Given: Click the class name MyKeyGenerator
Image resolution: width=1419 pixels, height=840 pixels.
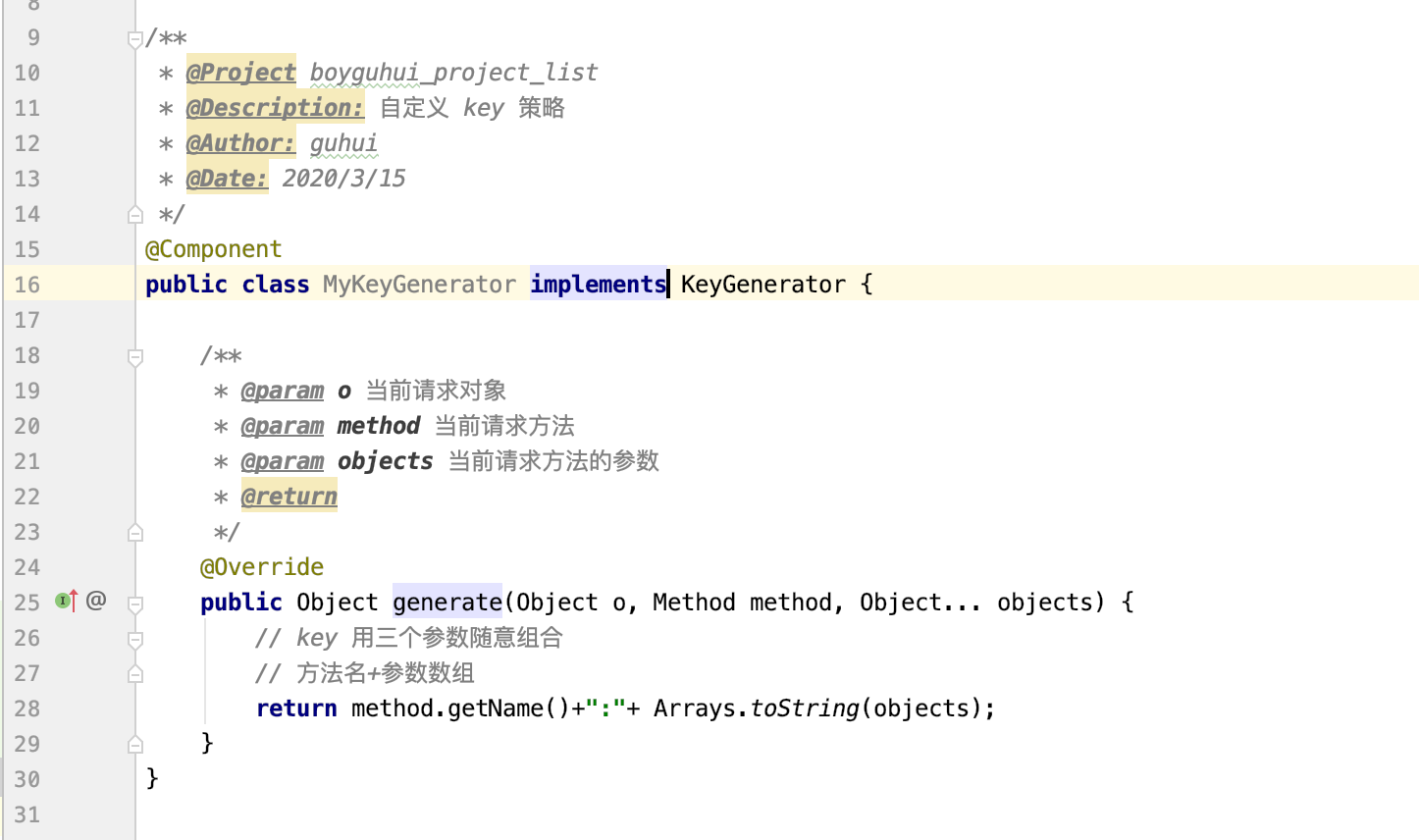Looking at the screenshot, I should pyautogui.click(x=419, y=285).
